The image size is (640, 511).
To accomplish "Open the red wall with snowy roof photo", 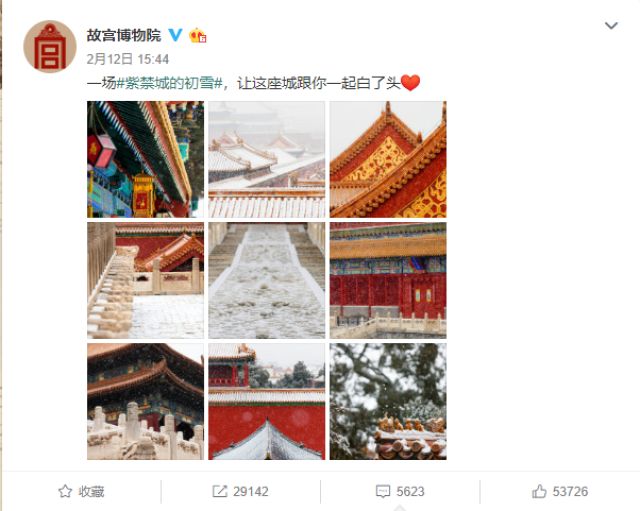I will pyautogui.click(x=267, y=401).
